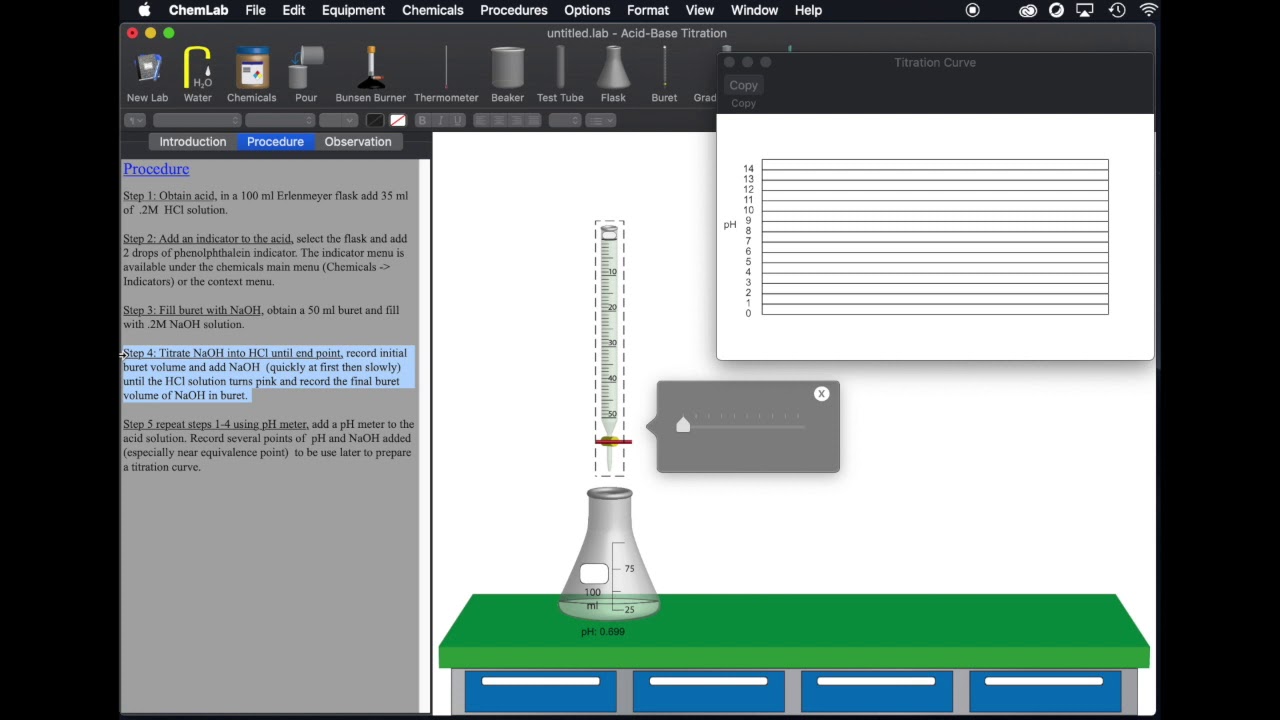
Task: Set text alignment to right
Action: pyautogui.click(x=517, y=120)
